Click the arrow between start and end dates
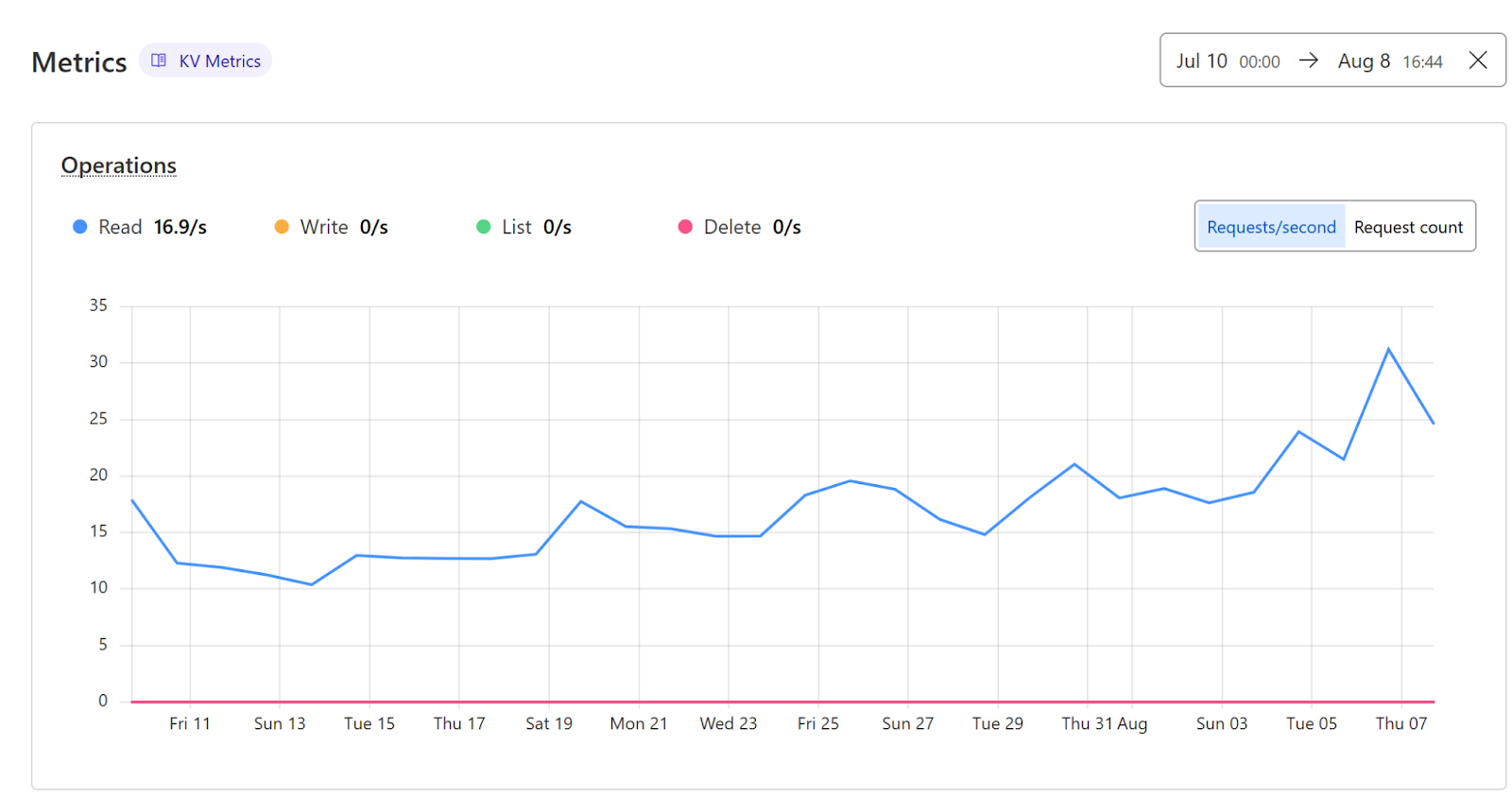Viewport: 1512px width, 799px height. tap(1309, 61)
